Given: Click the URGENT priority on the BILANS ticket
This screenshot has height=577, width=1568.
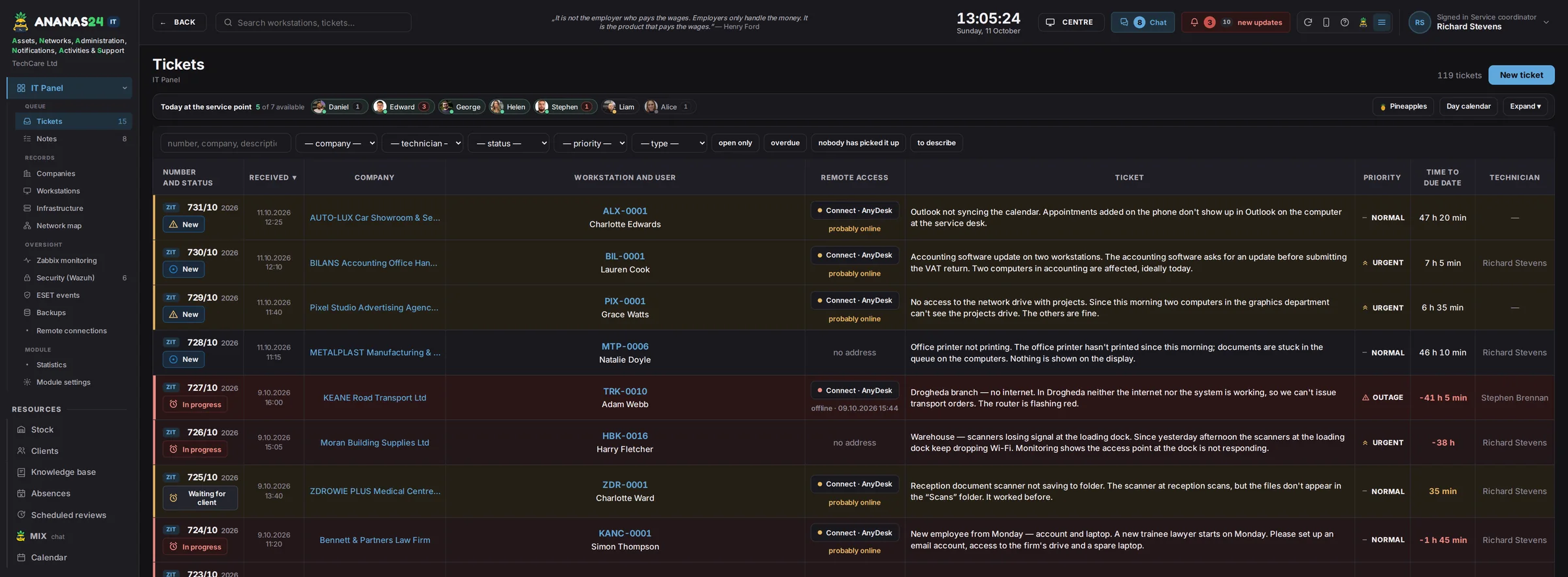Looking at the screenshot, I should point(1382,263).
